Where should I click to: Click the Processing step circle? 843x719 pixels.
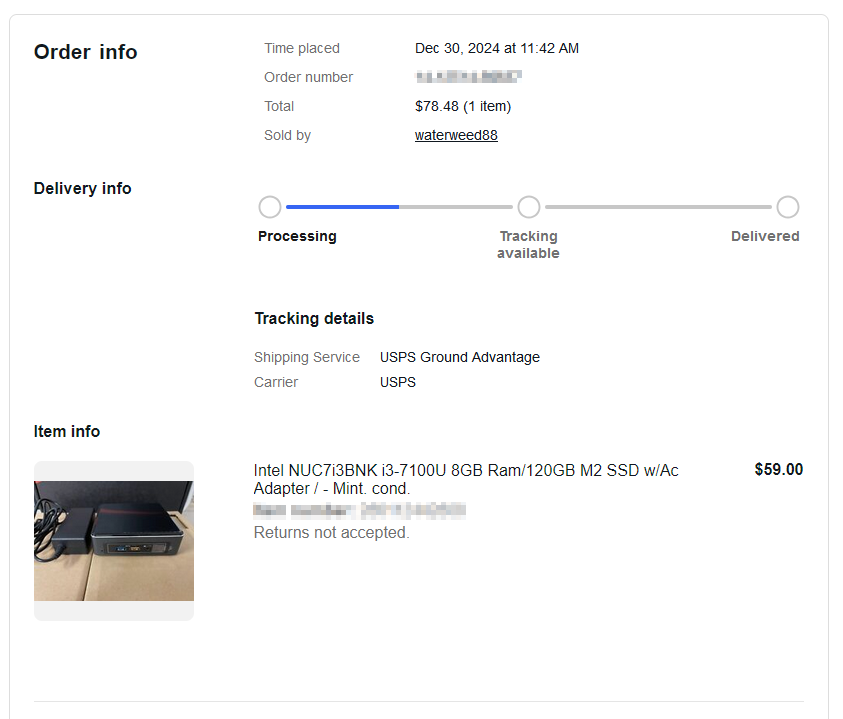tap(270, 207)
